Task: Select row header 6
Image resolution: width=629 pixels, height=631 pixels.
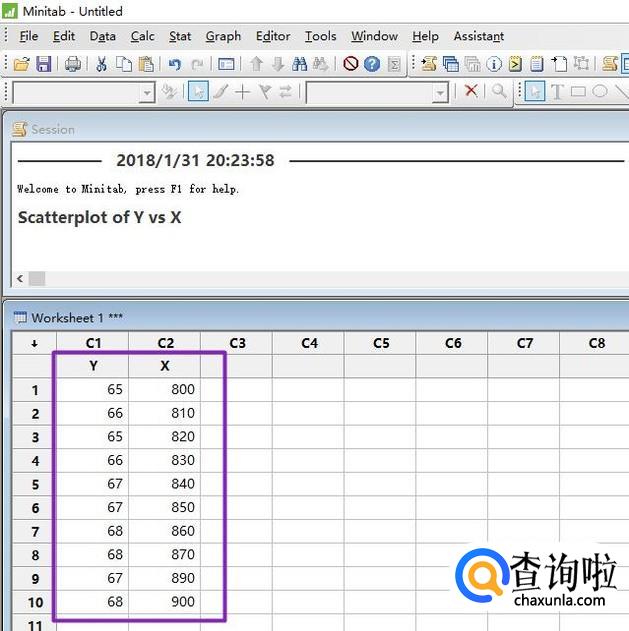Action: coord(34,508)
